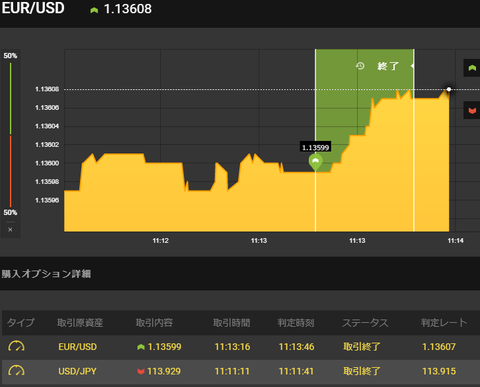
Task: Click the green portion of sentiment bar
Action: click(10, 98)
